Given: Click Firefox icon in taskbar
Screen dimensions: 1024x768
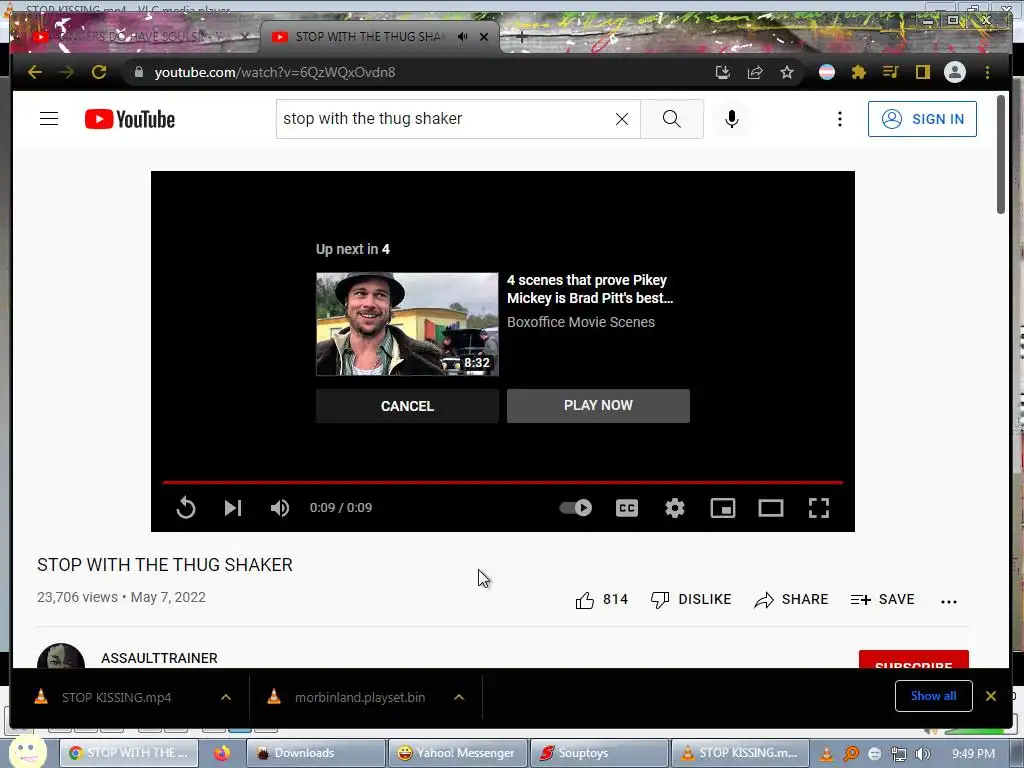Looking at the screenshot, I should pos(222,753).
